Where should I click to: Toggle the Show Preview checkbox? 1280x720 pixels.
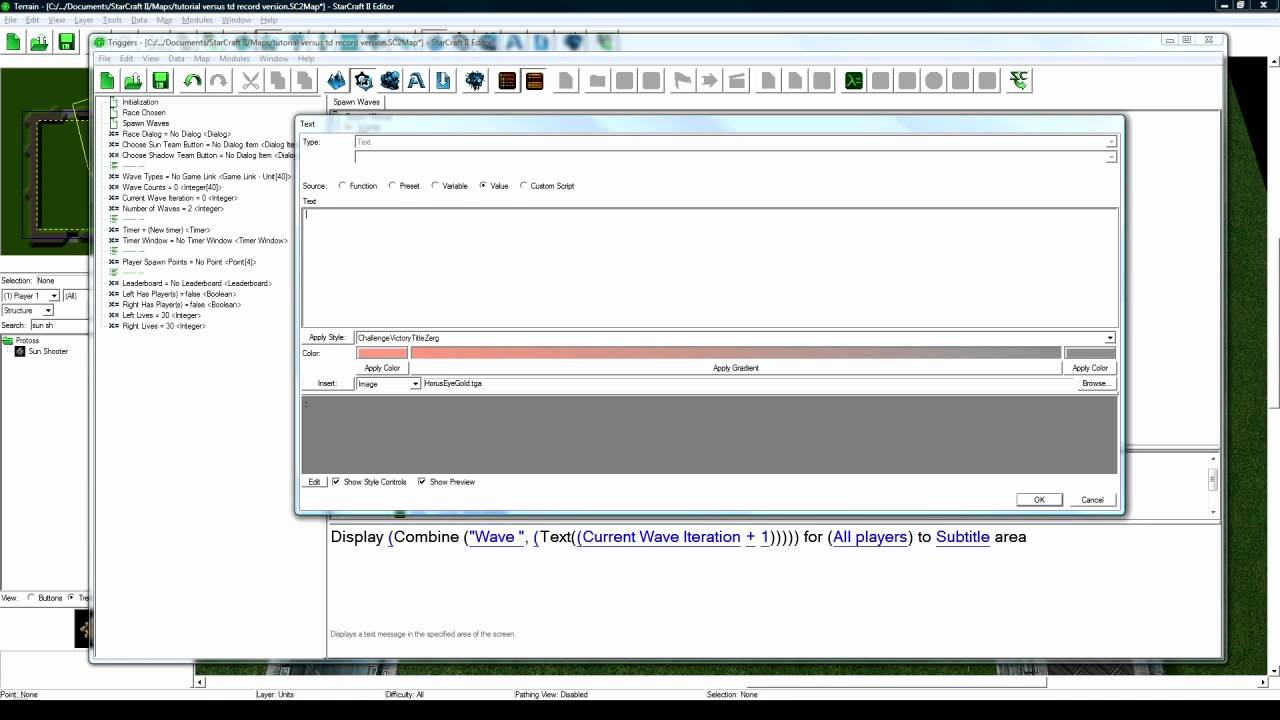tap(422, 482)
